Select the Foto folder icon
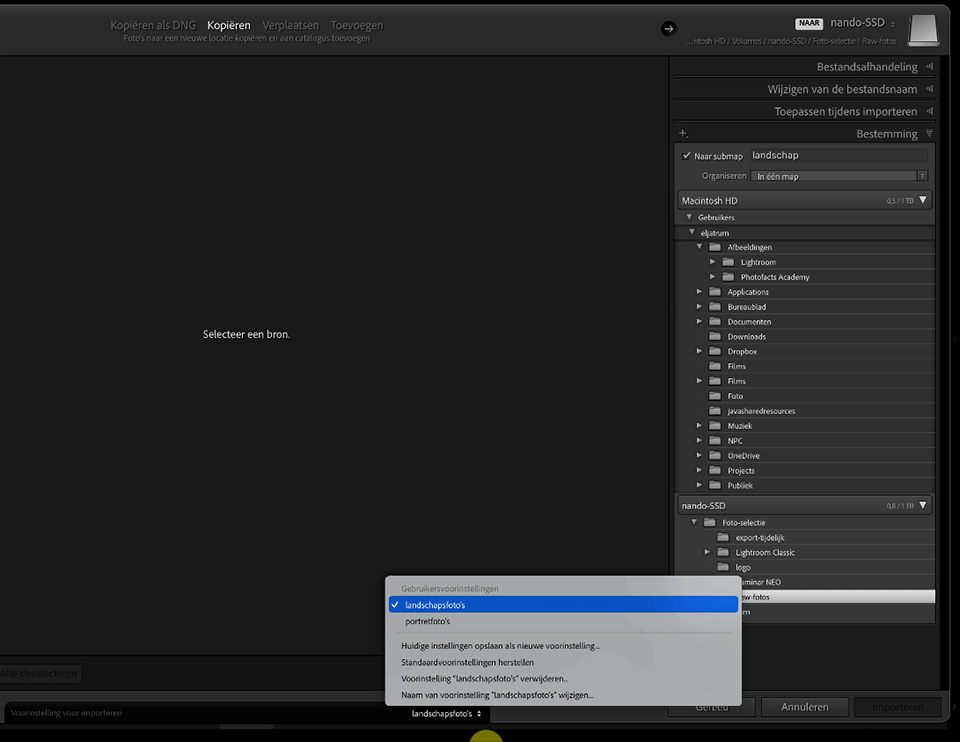Viewport: 960px width, 742px height. [x=714, y=396]
